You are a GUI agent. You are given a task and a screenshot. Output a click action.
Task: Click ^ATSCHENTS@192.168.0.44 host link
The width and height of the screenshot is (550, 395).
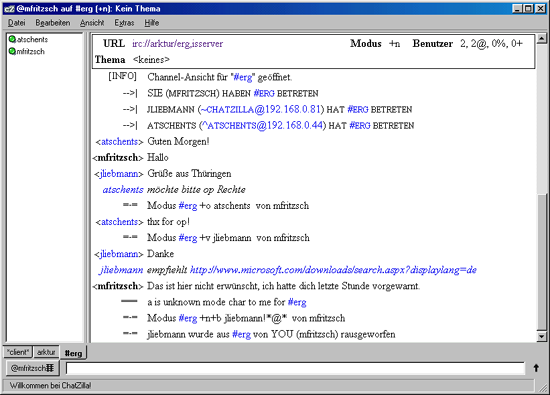click(x=263, y=126)
